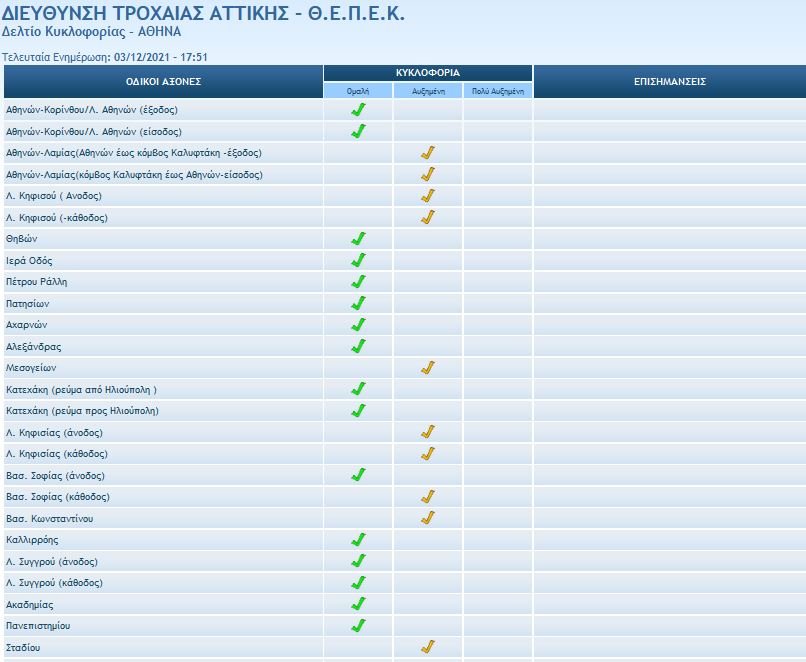
Task: Click orange checkmark for Λ. Κηφισίας (κάθοδος)
Action: coord(428,454)
